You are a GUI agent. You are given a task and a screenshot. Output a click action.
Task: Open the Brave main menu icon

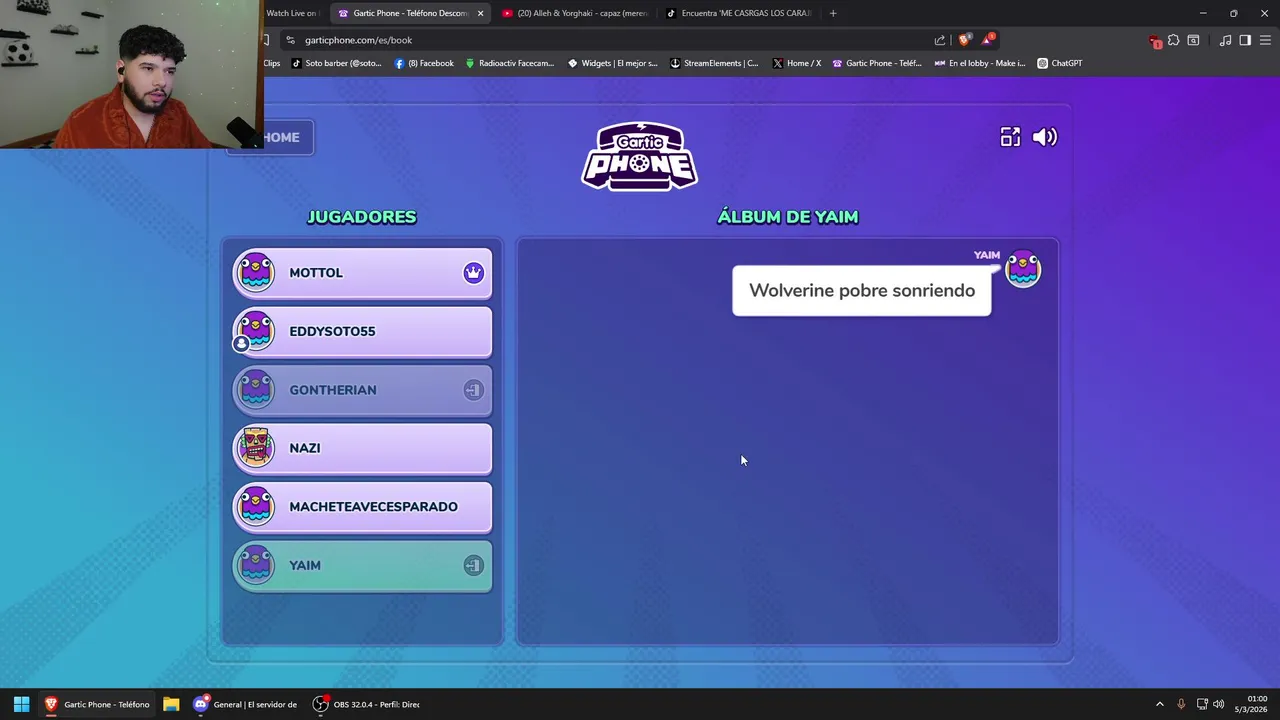point(1265,40)
